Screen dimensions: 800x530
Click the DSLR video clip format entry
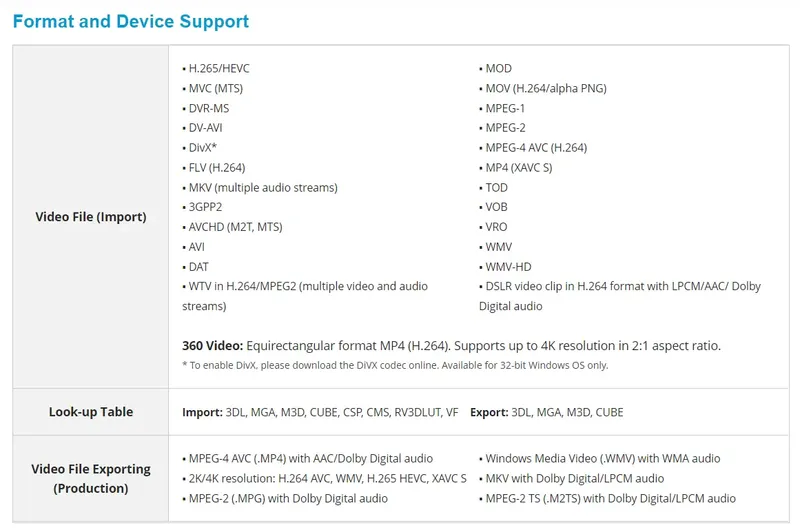point(620,286)
